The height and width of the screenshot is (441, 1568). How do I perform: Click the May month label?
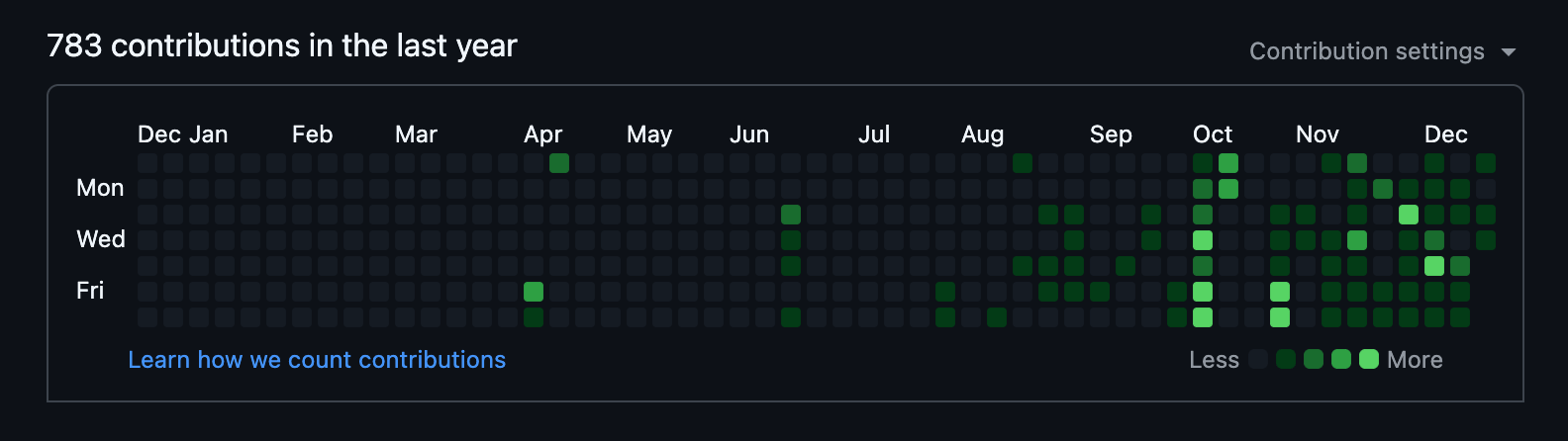(649, 134)
